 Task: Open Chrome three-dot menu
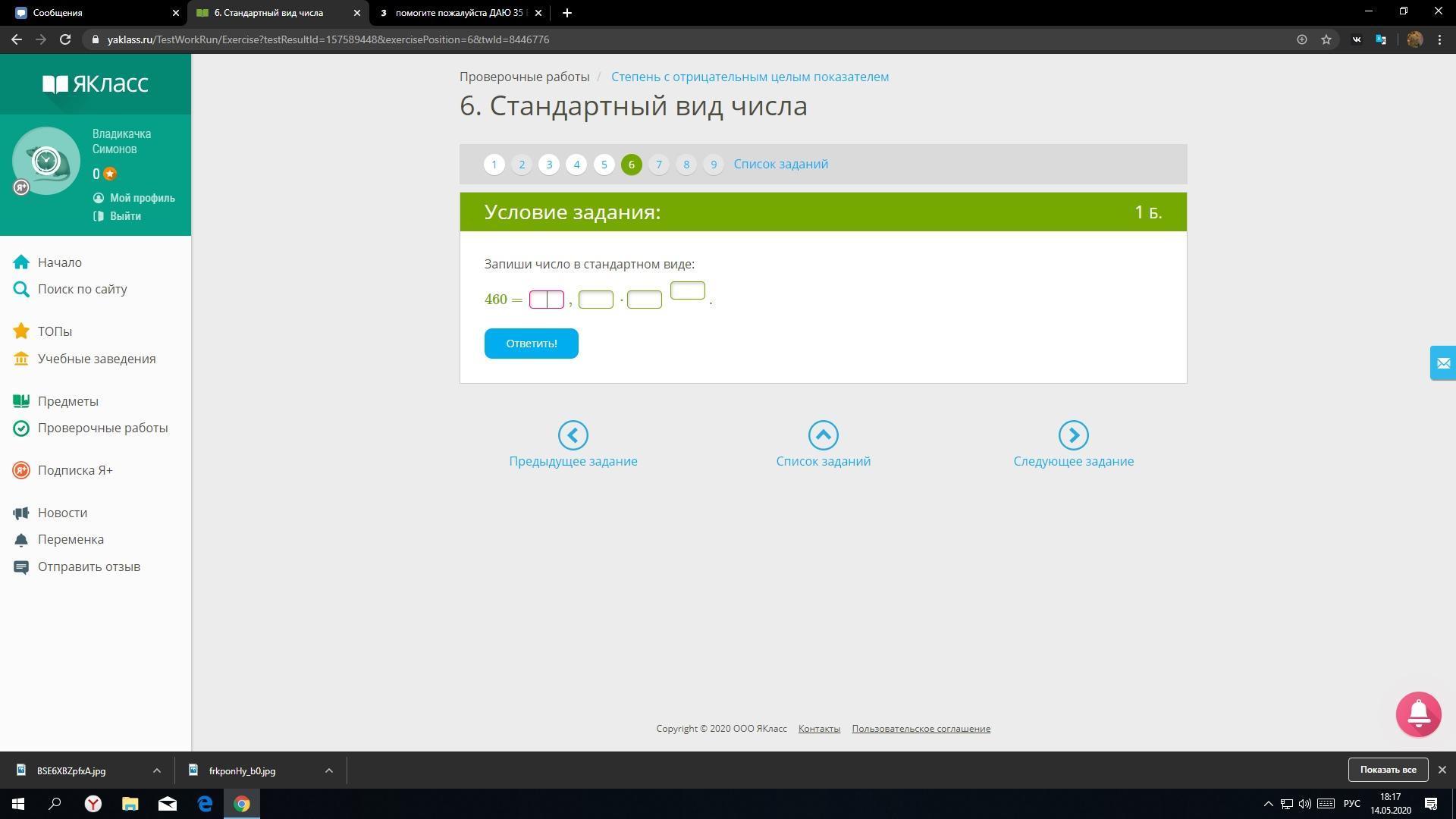(x=1439, y=39)
